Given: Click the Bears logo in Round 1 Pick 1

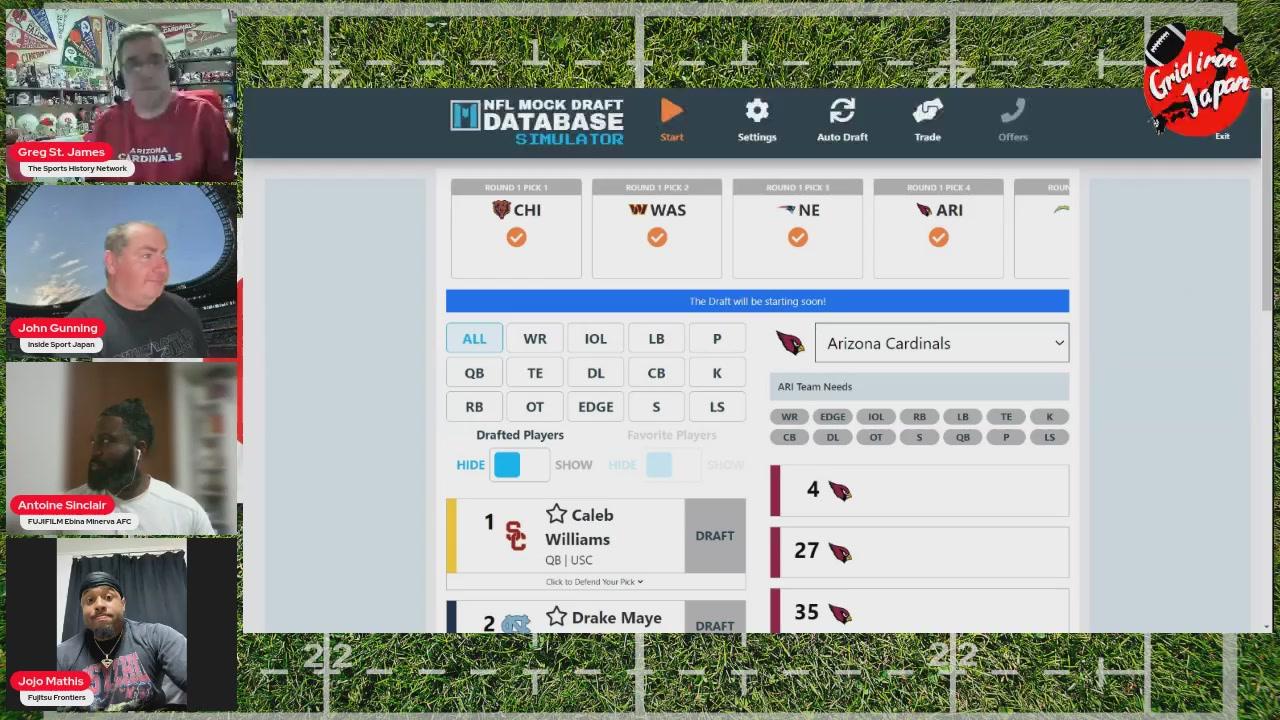Looking at the screenshot, I should tap(501, 210).
